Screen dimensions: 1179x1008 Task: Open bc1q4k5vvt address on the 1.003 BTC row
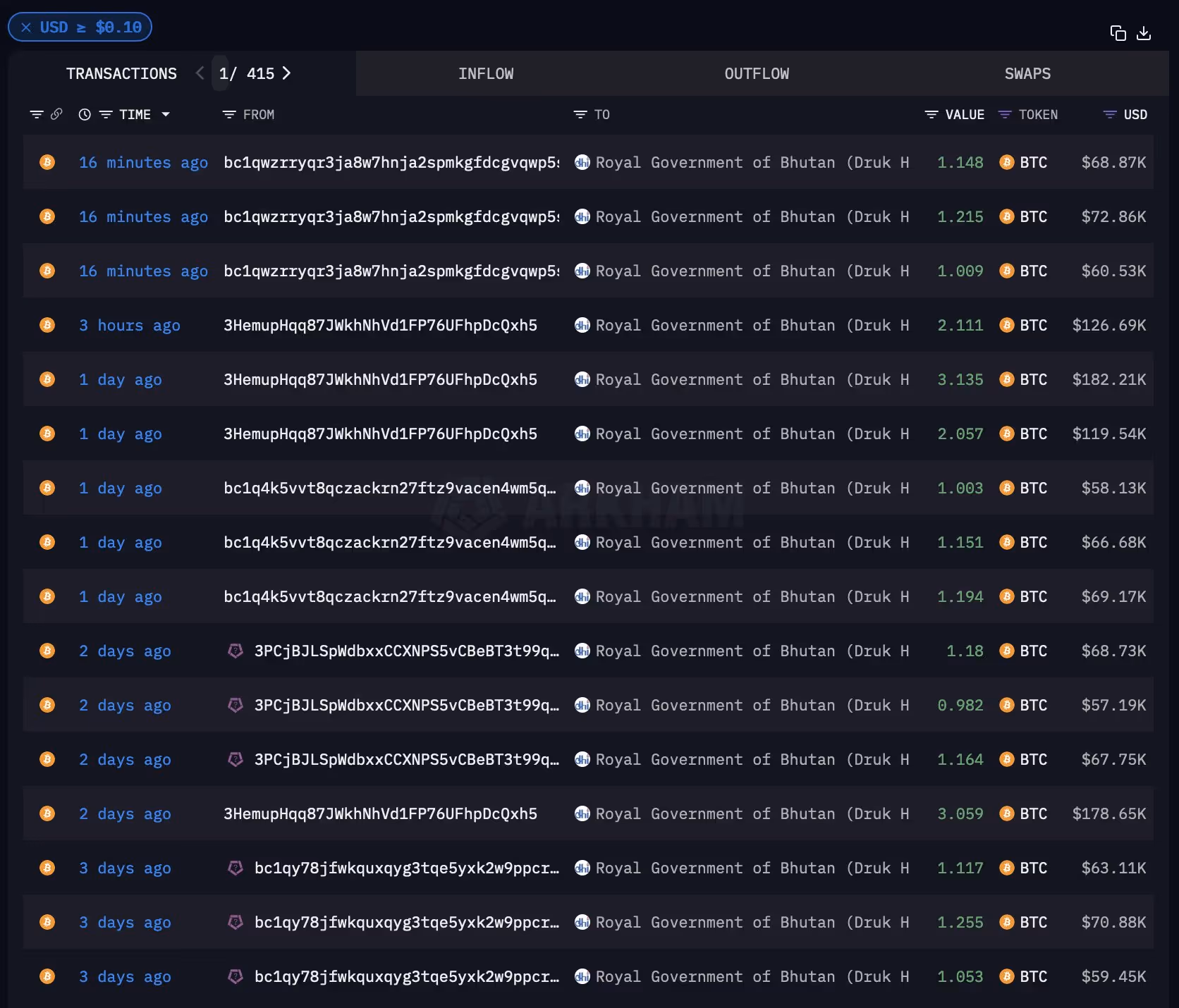pyautogui.click(x=390, y=488)
